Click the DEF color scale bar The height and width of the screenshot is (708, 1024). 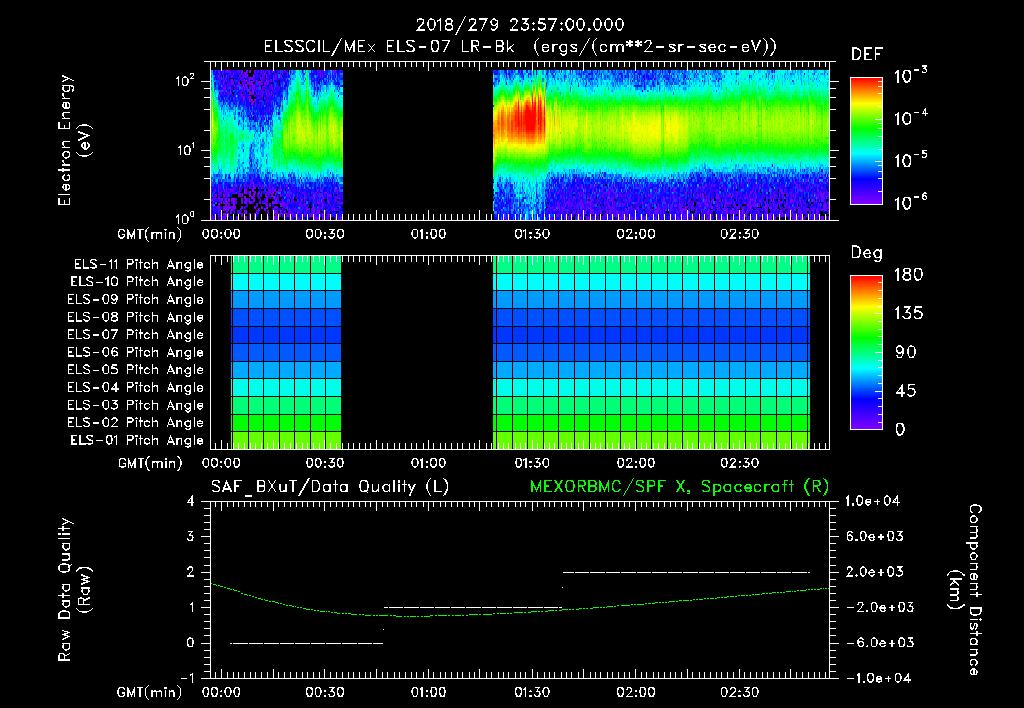866,140
